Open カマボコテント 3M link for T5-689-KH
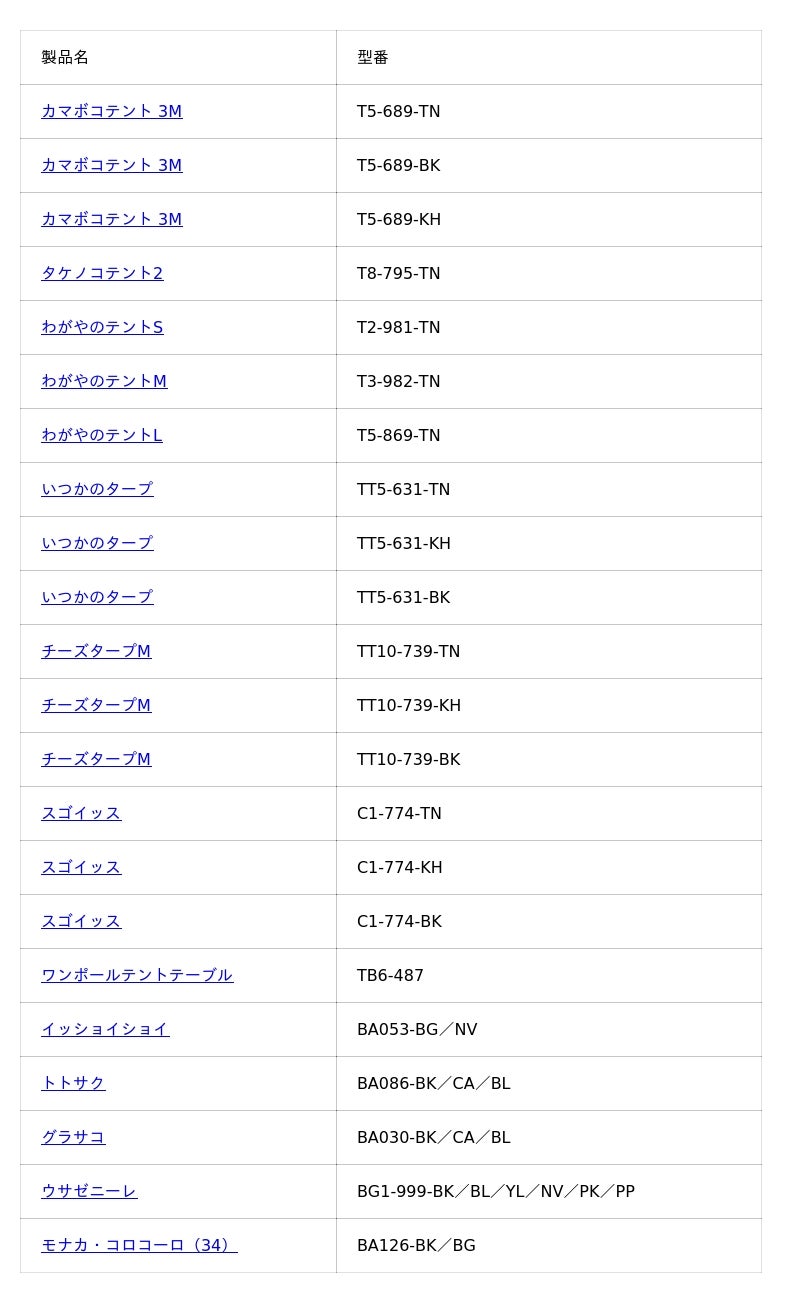The width and height of the screenshot is (800, 1303). [111, 219]
